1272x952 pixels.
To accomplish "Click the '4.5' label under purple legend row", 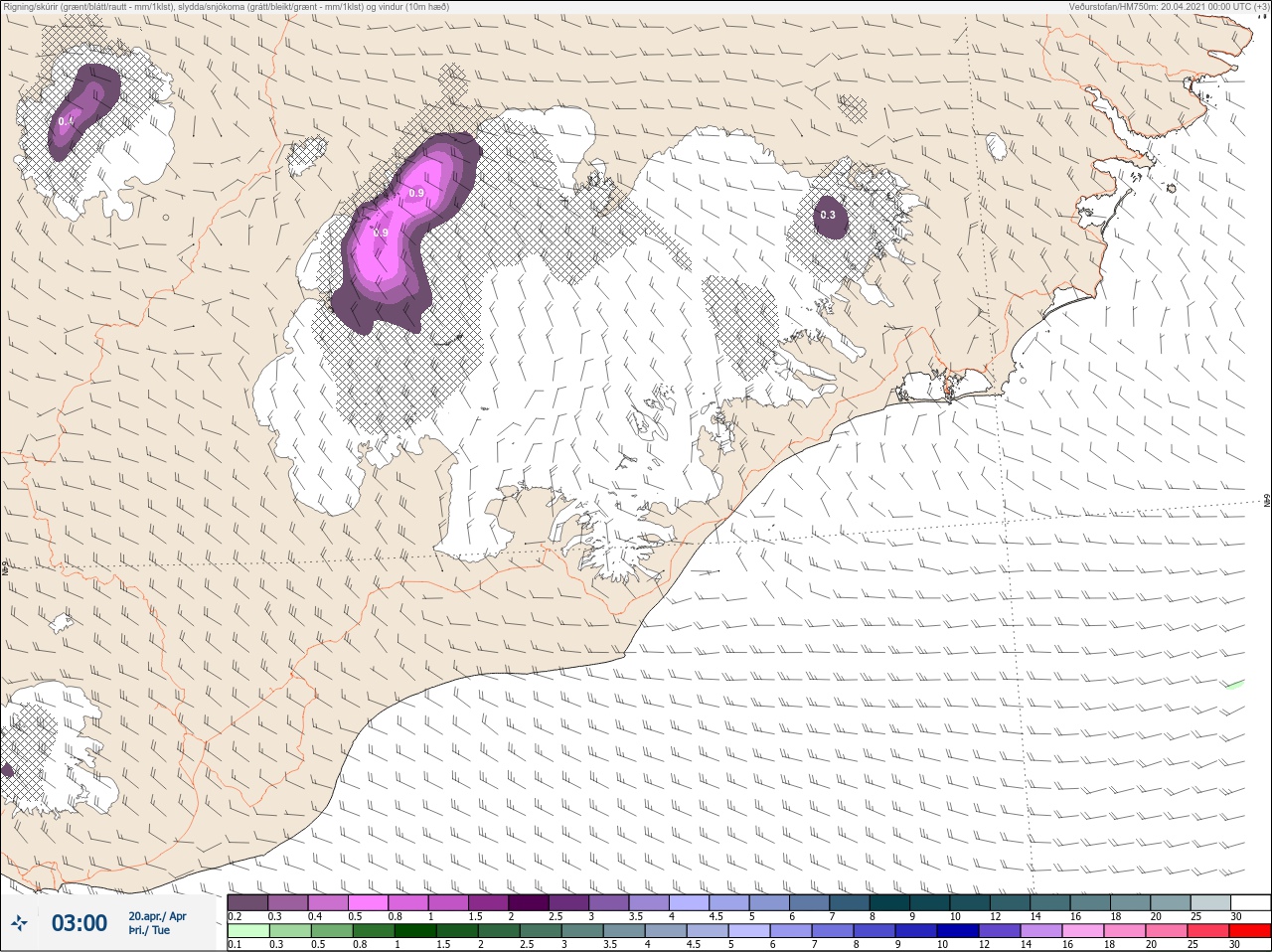I will 715,916.
